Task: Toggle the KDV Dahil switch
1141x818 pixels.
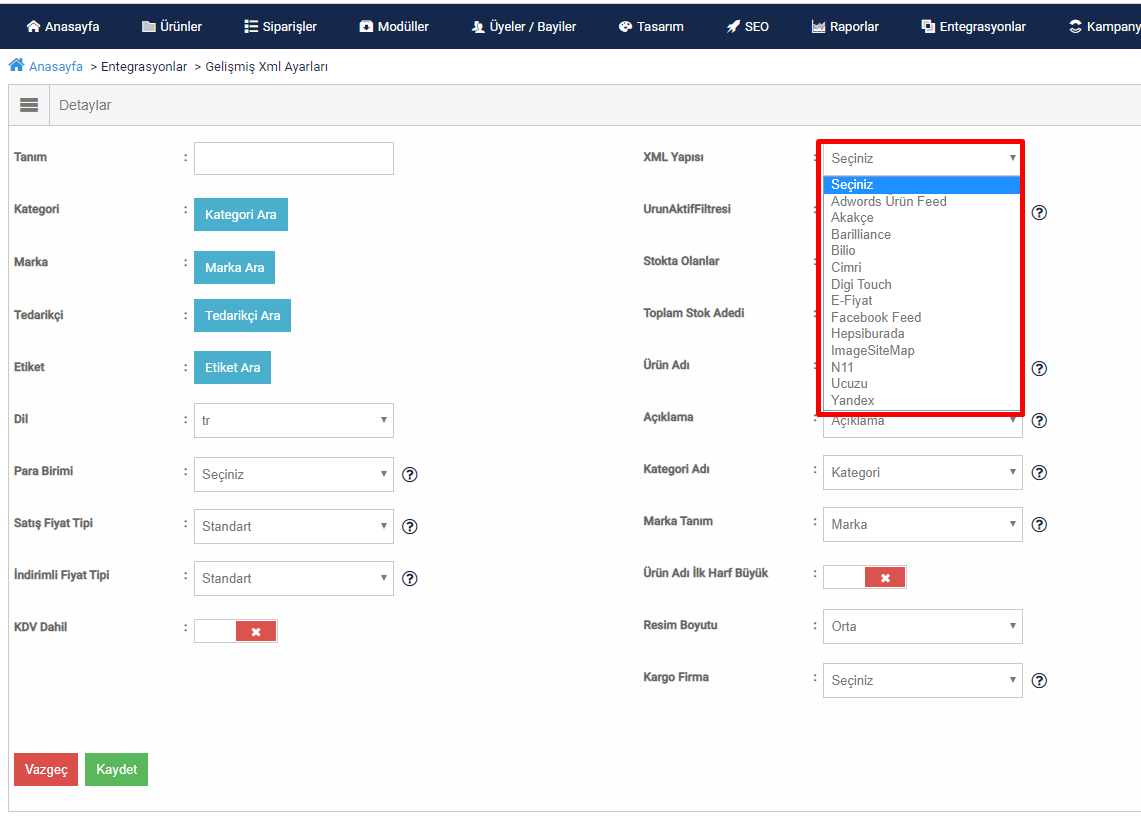Action: point(236,631)
